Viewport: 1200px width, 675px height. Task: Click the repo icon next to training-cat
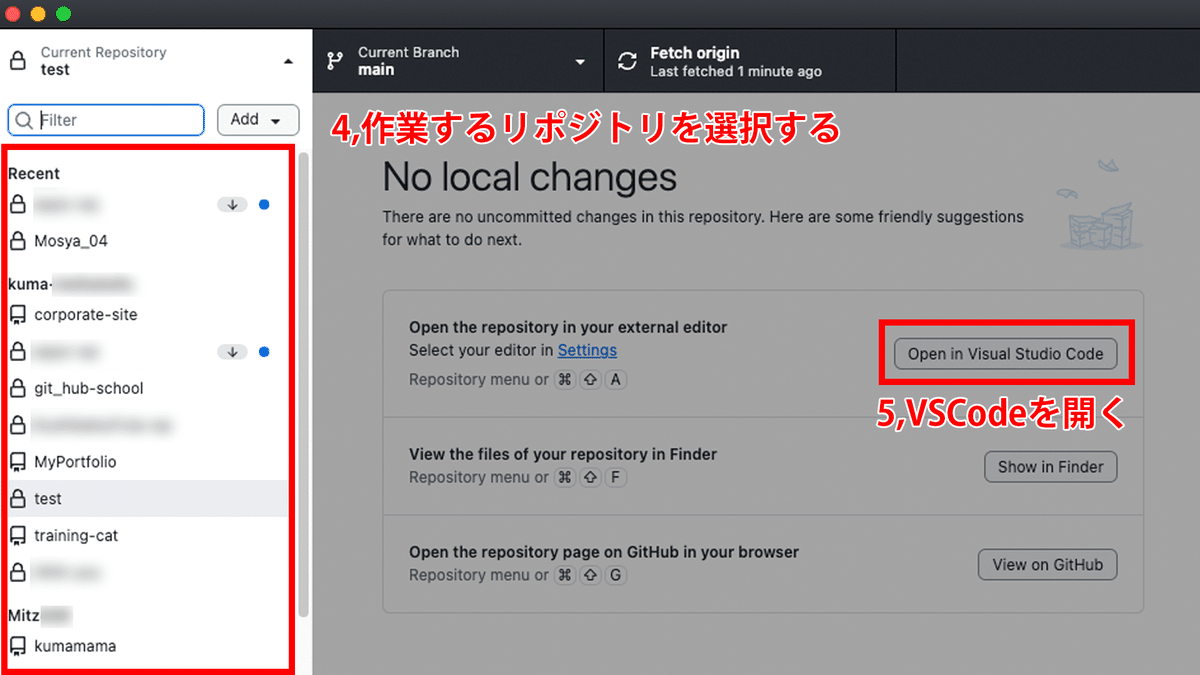click(17, 536)
